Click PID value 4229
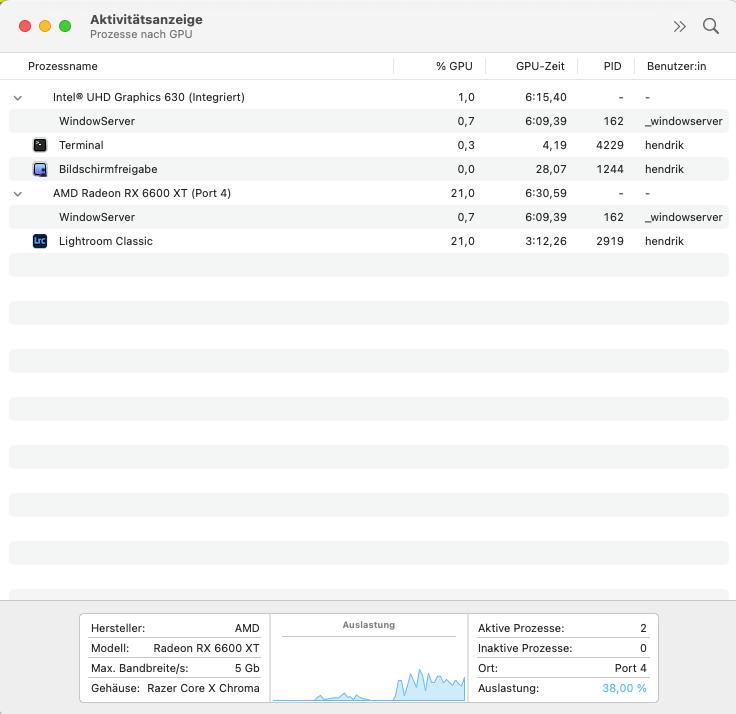 pos(610,145)
